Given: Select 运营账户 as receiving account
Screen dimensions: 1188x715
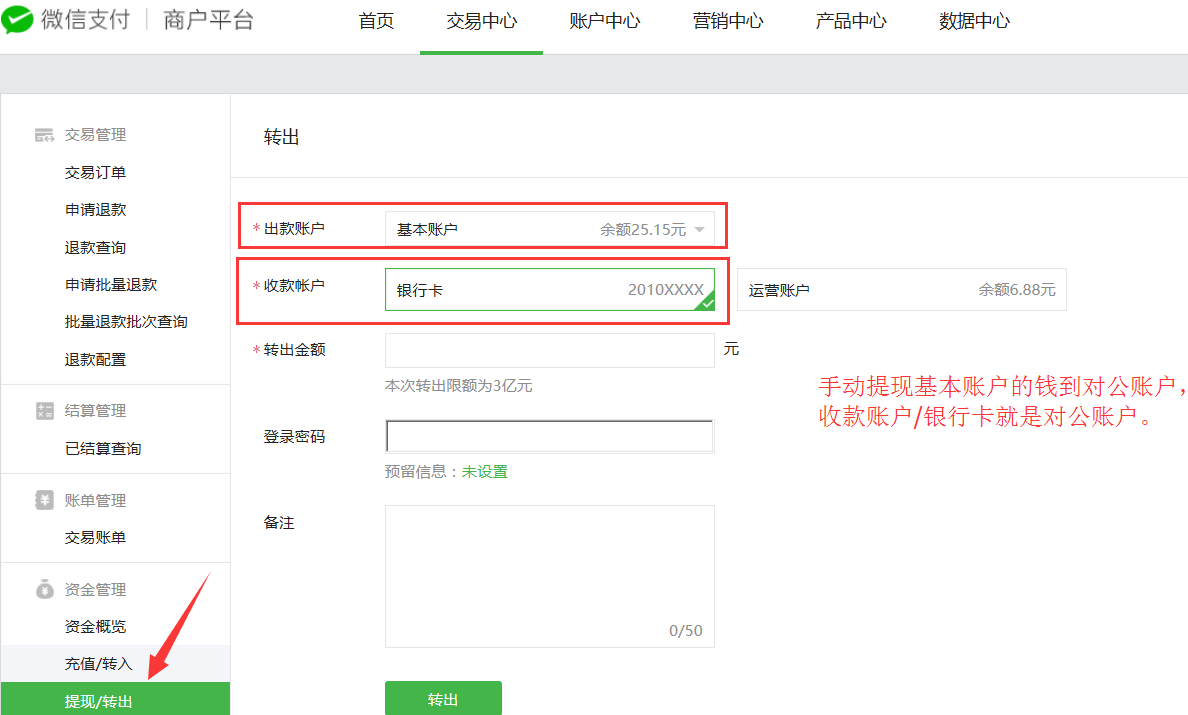Looking at the screenshot, I should (902, 289).
